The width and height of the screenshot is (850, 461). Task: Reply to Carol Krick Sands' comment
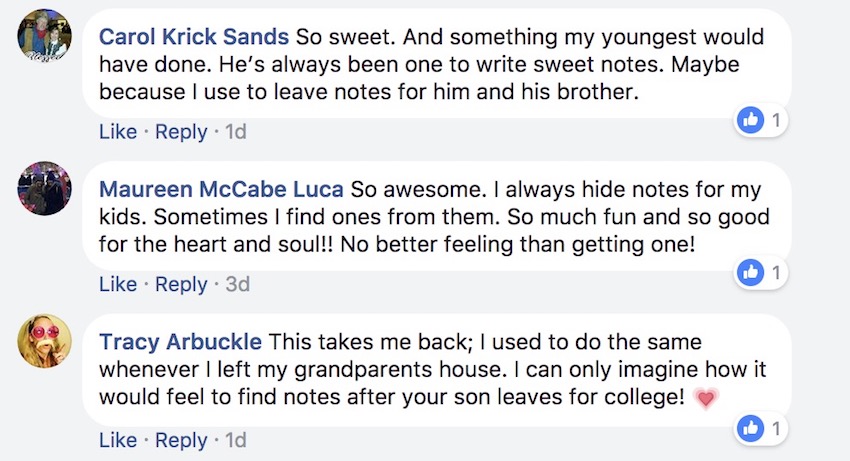[x=181, y=132]
